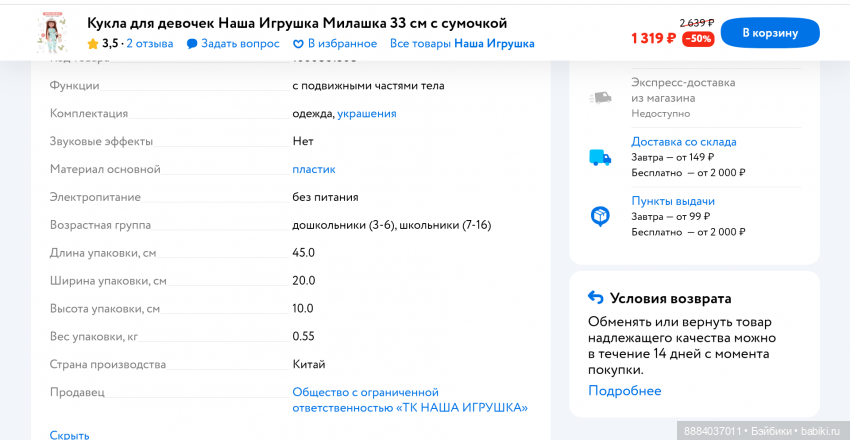This screenshot has width=850, height=440.
Task: Add the doll to cart with В корзину
Action: pyautogui.click(x=769, y=32)
